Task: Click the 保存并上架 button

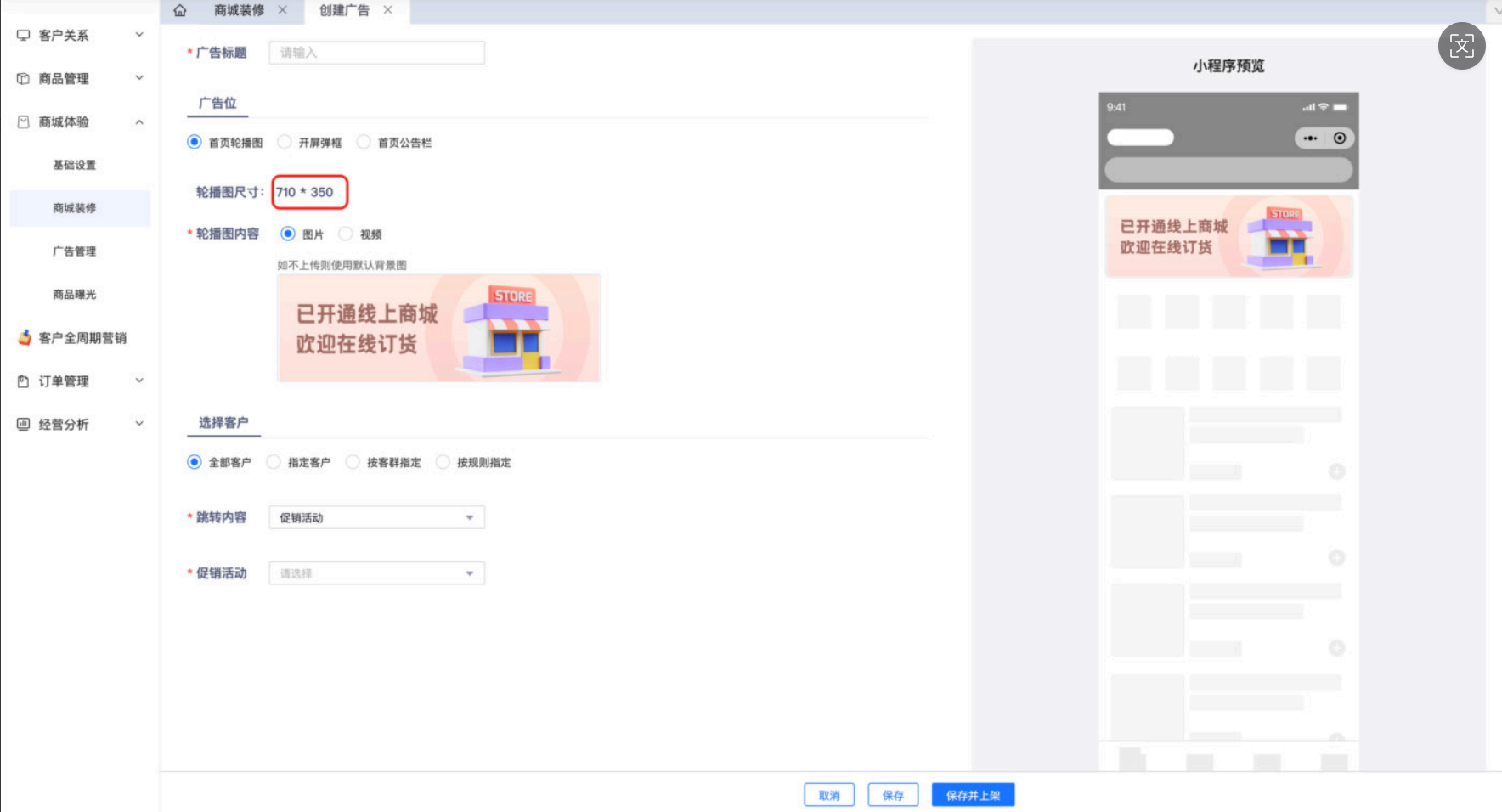Action: pyautogui.click(x=973, y=796)
